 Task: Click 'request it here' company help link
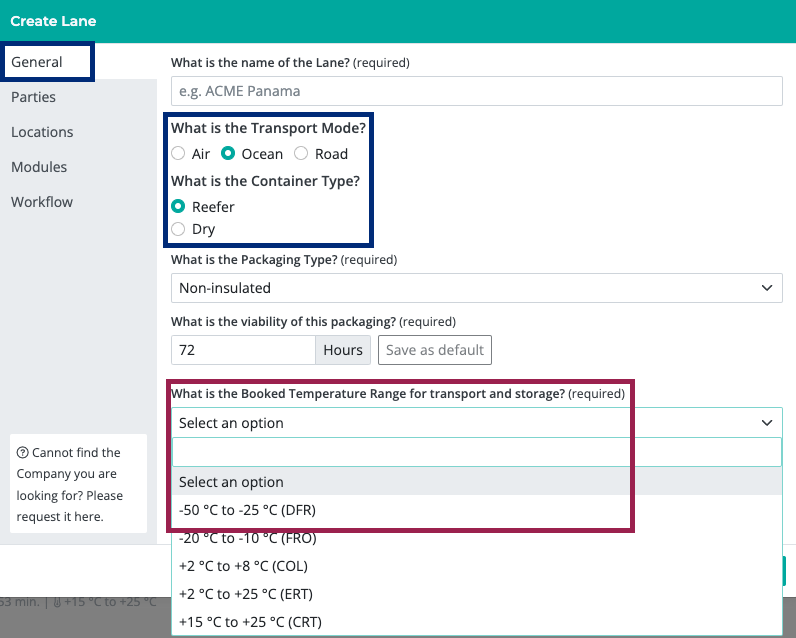[60, 517]
